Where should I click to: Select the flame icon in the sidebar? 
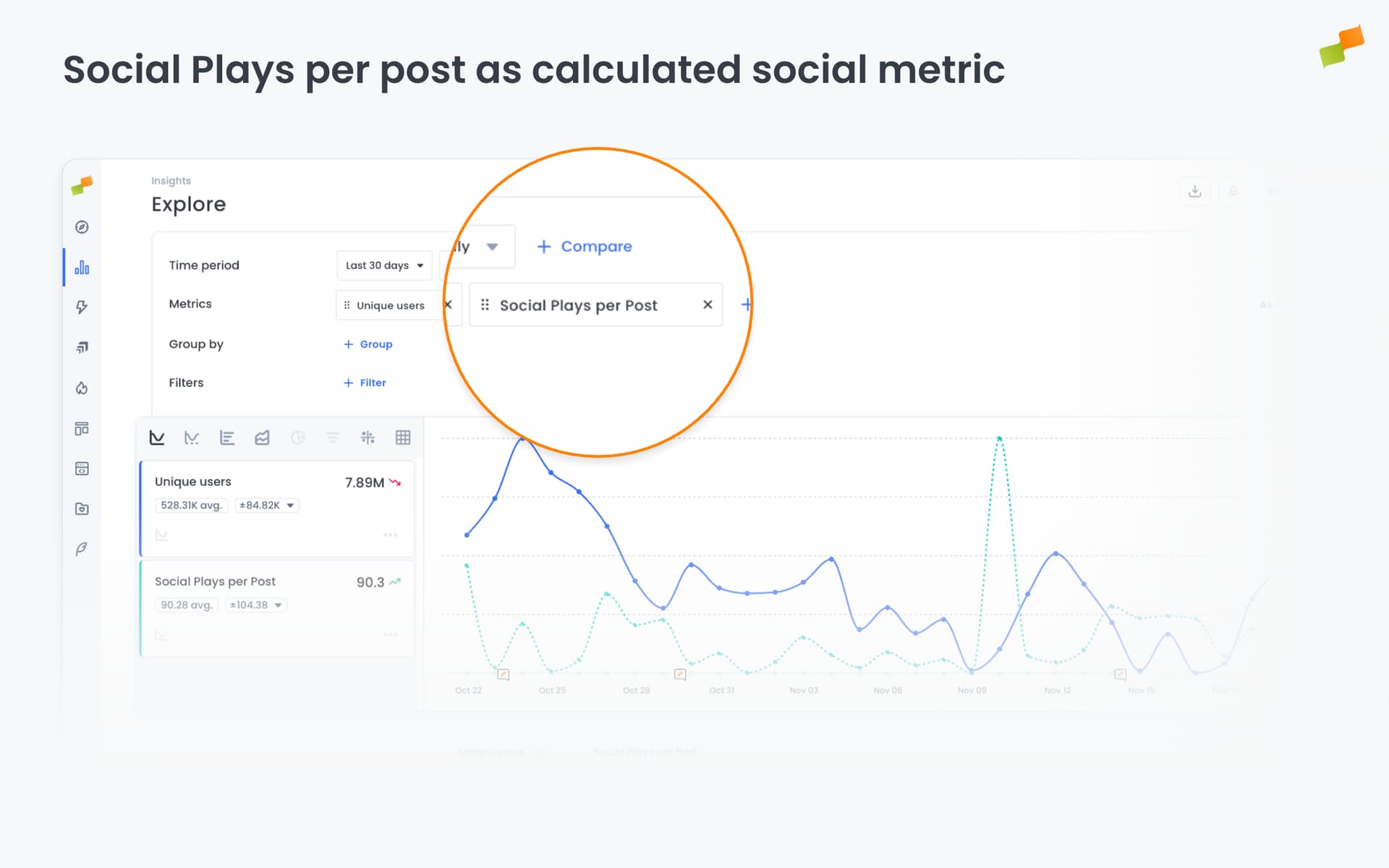(x=82, y=388)
